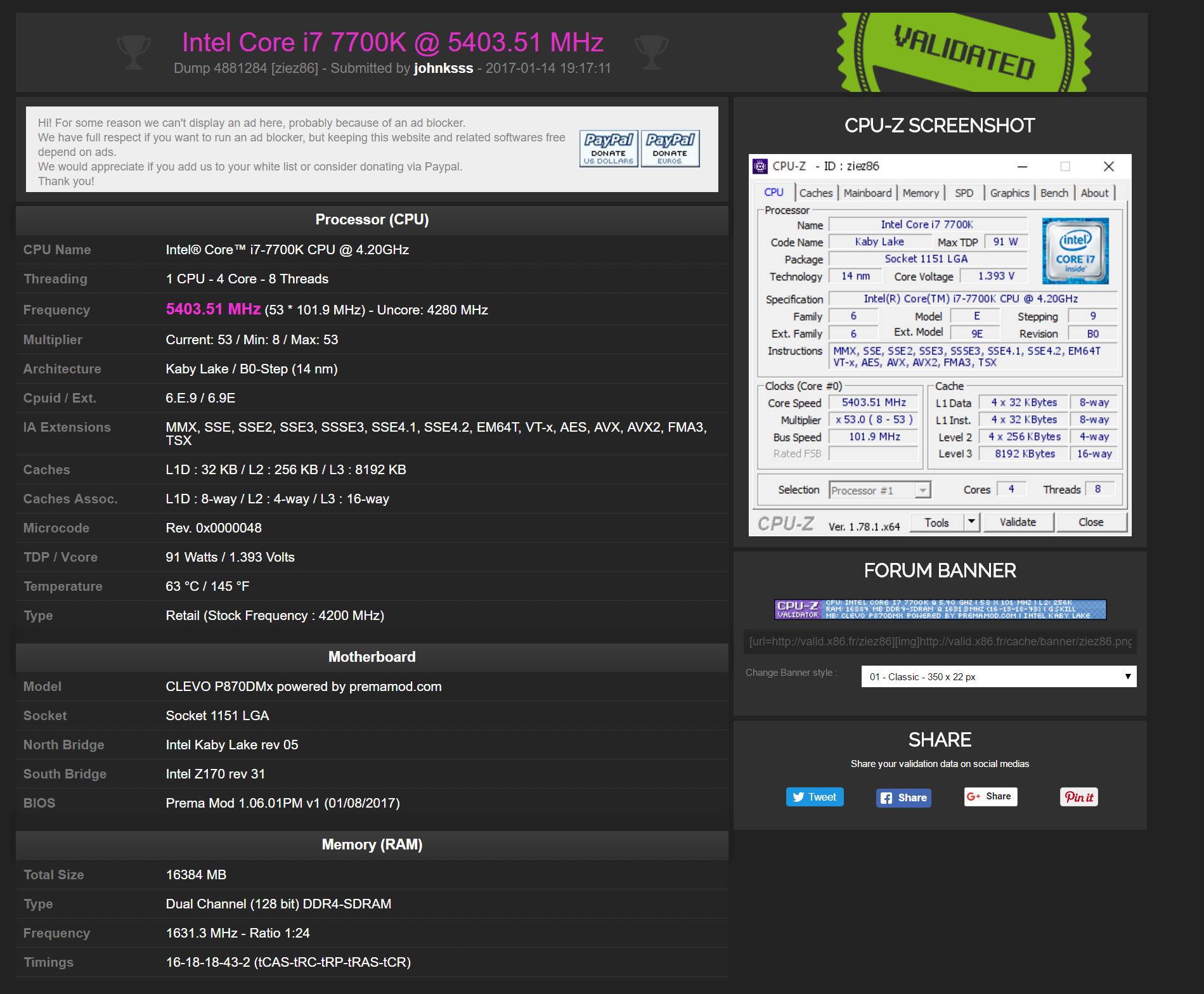Viewport: 1204px width, 994px height.
Task: Open the Bench tab
Action: click(1054, 193)
